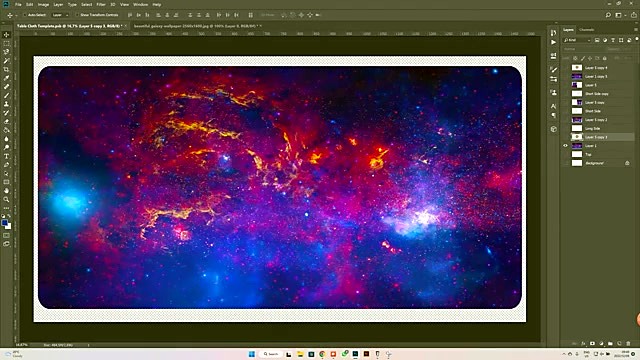
Task: Select the Magic Wand tool
Action: pos(6,61)
